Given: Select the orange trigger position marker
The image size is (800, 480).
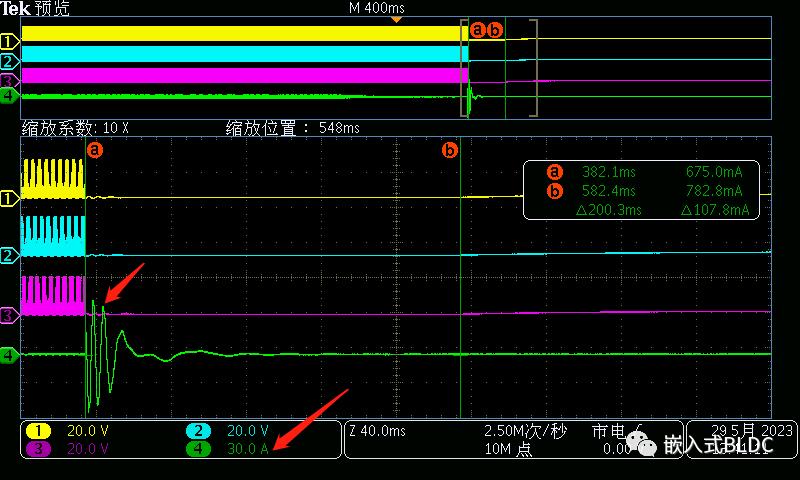Looking at the screenshot, I should tap(396, 20).
